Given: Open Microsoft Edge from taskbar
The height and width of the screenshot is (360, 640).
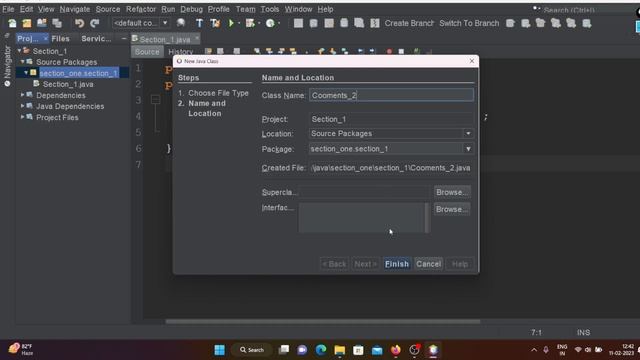Looking at the screenshot, I should (x=321, y=350).
